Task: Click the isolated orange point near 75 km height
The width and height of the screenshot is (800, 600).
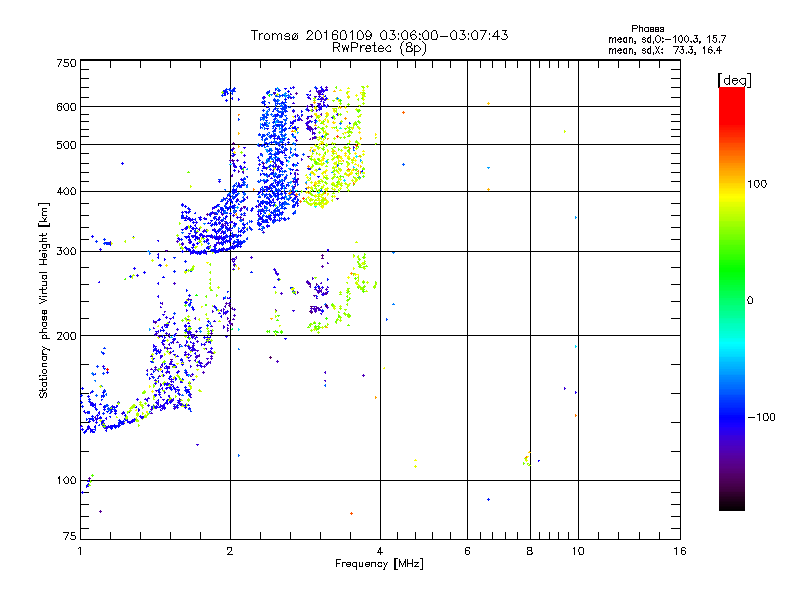Action: point(352,513)
